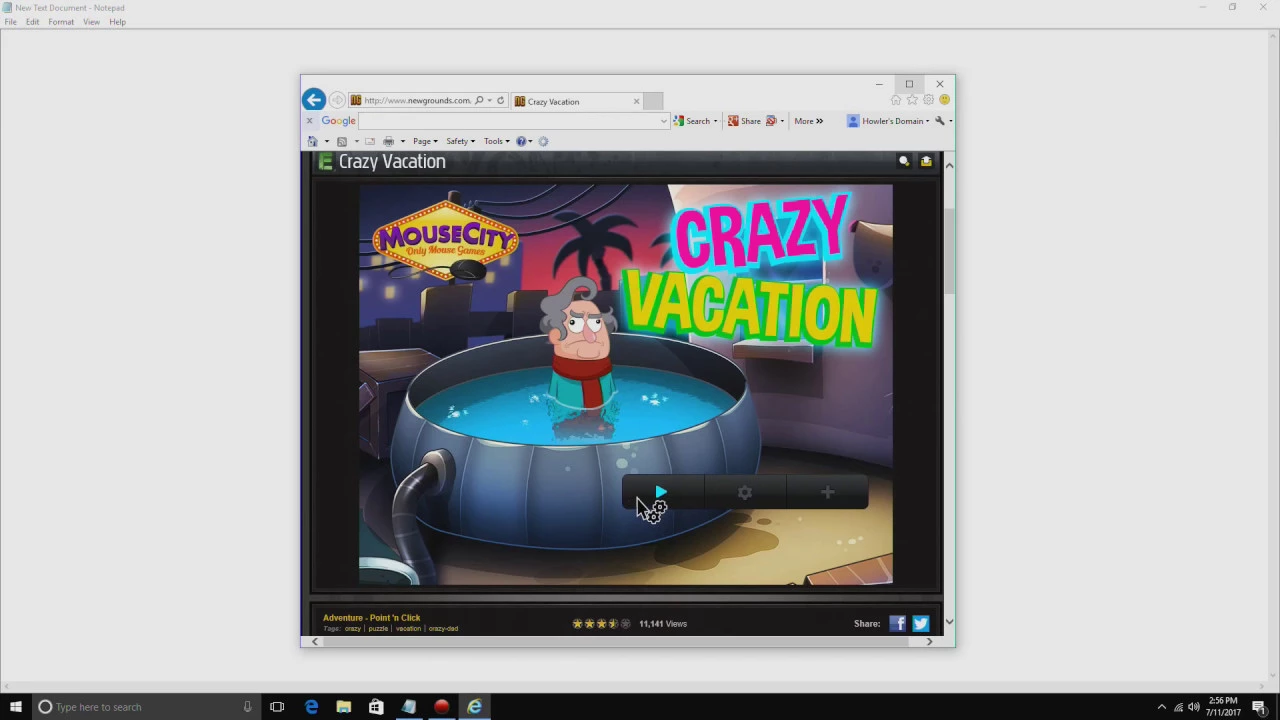Click the Google toolbar Share button
Image resolution: width=1280 pixels, height=720 pixels.
tap(744, 121)
